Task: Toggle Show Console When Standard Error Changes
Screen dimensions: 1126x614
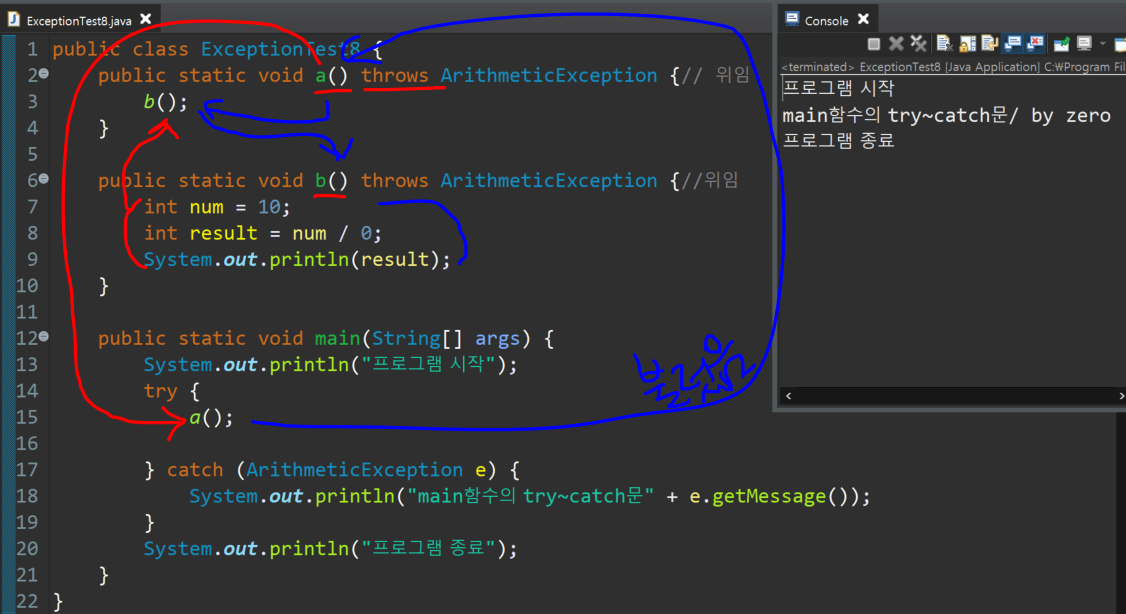Action: pyautogui.click(x=1036, y=45)
